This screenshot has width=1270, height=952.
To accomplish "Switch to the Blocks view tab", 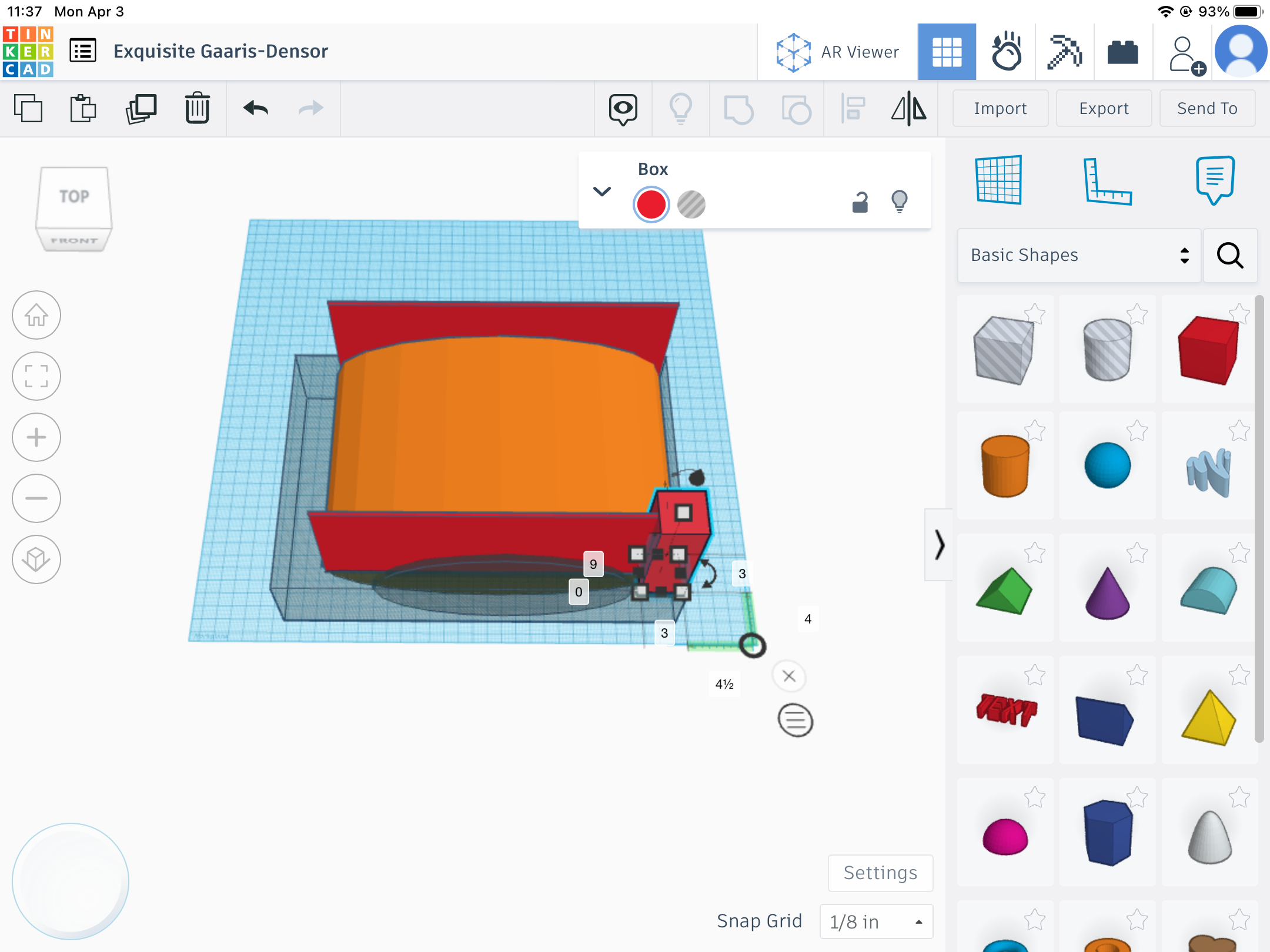I will [1064, 52].
